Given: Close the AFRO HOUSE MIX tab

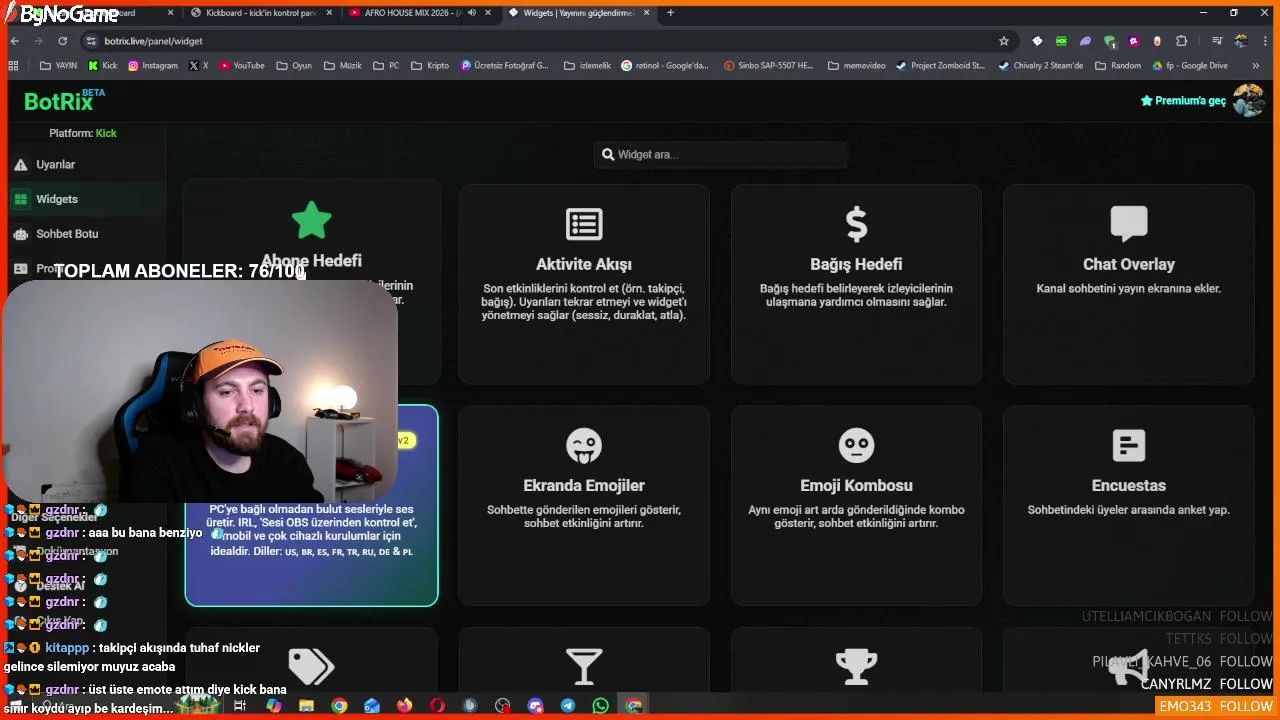Looking at the screenshot, I should click(x=486, y=13).
